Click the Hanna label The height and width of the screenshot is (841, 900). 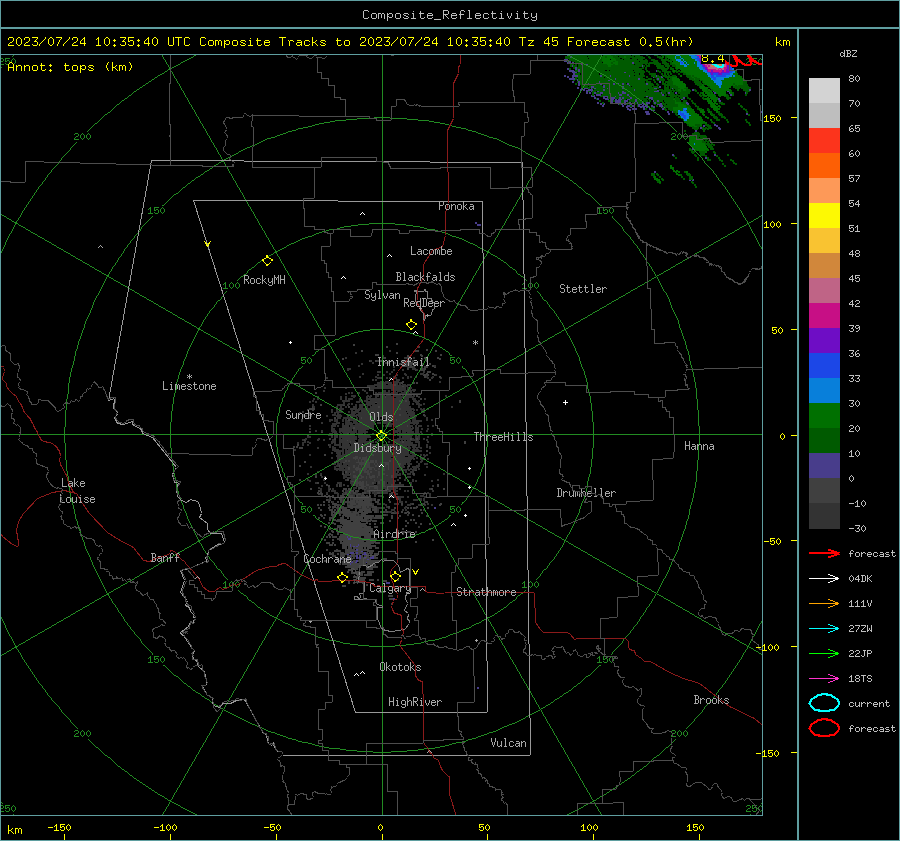click(x=699, y=446)
